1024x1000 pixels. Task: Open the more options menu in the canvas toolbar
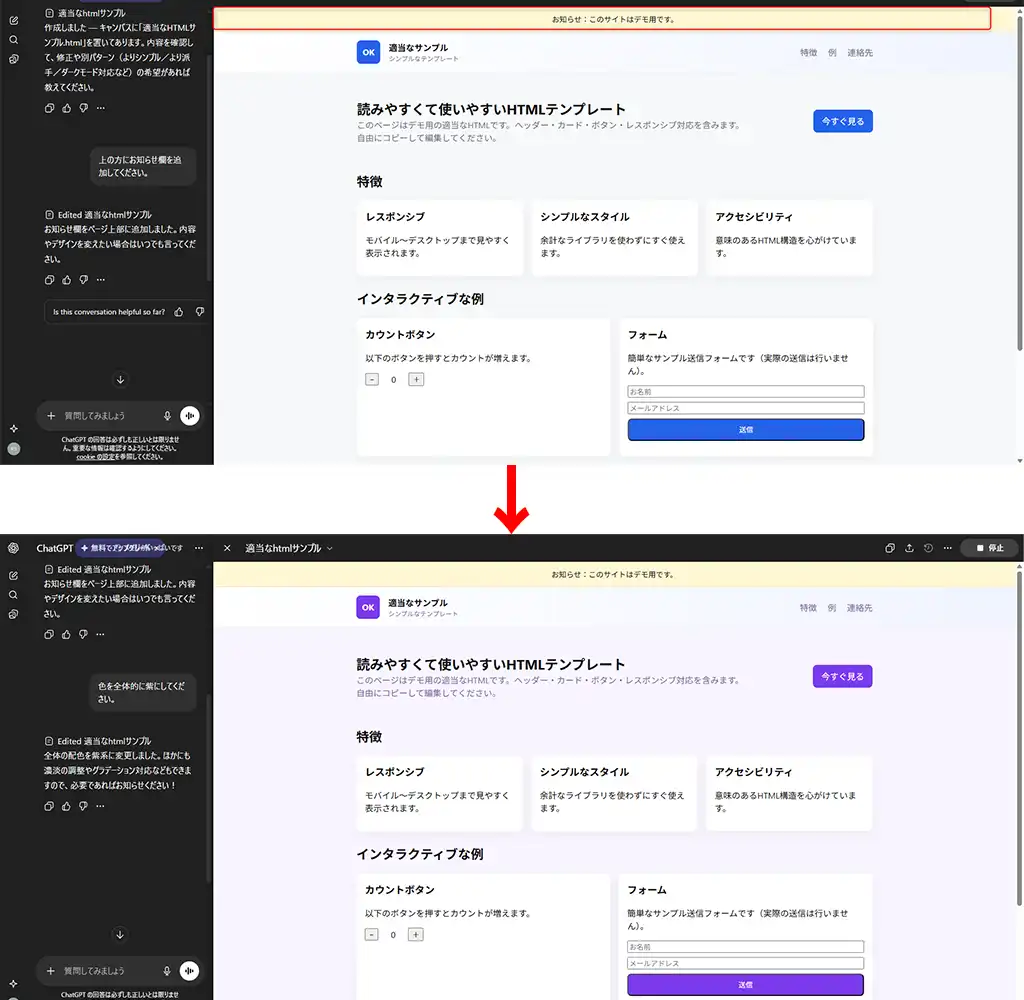tap(947, 548)
